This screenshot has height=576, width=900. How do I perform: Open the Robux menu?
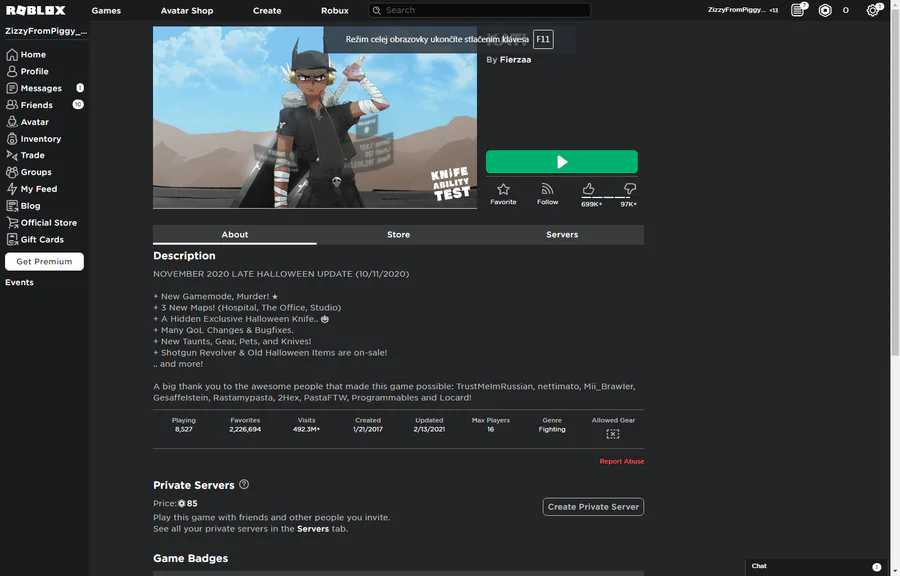(x=335, y=10)
